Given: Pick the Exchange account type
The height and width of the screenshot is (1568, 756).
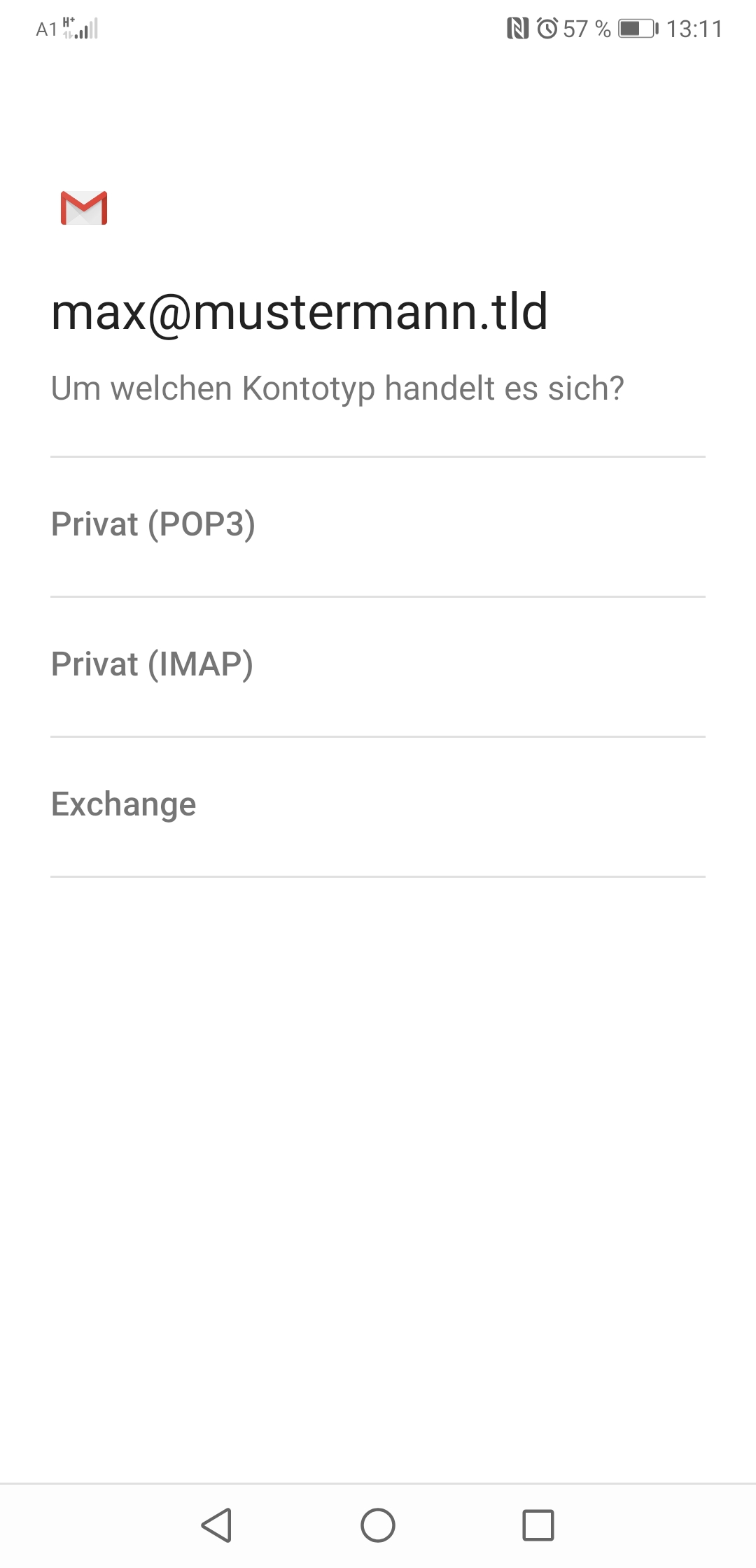Looking at the screenshot, I should [x=378, y=806].
